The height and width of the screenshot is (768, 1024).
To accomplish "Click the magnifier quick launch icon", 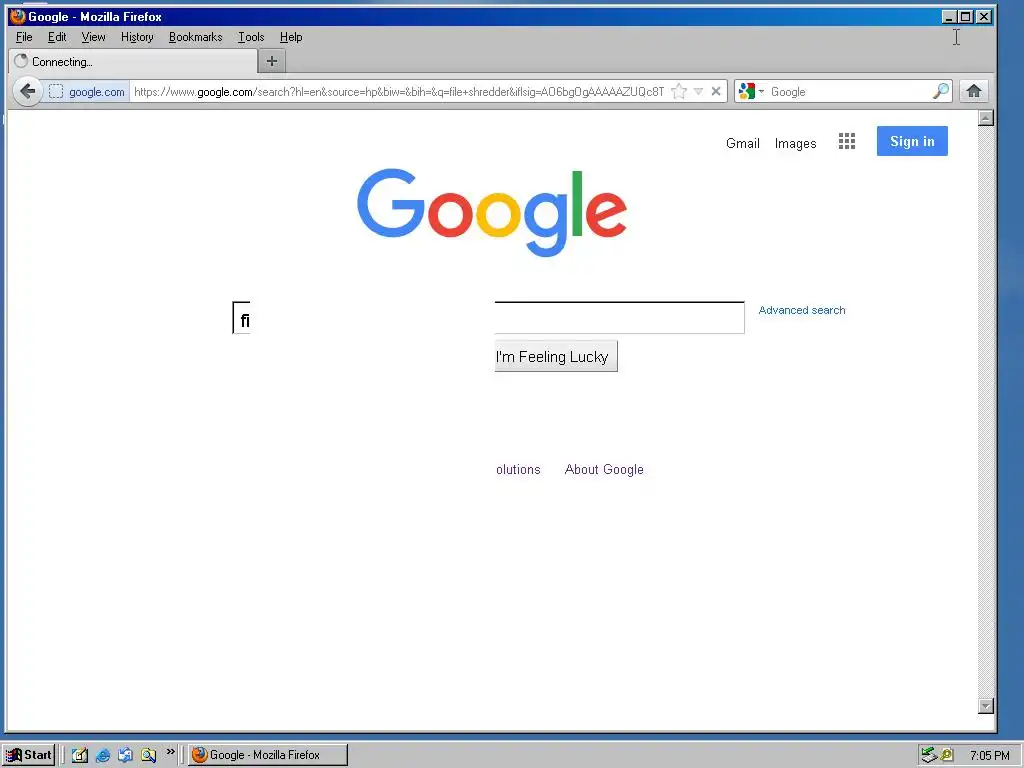I will click(148, 755).
